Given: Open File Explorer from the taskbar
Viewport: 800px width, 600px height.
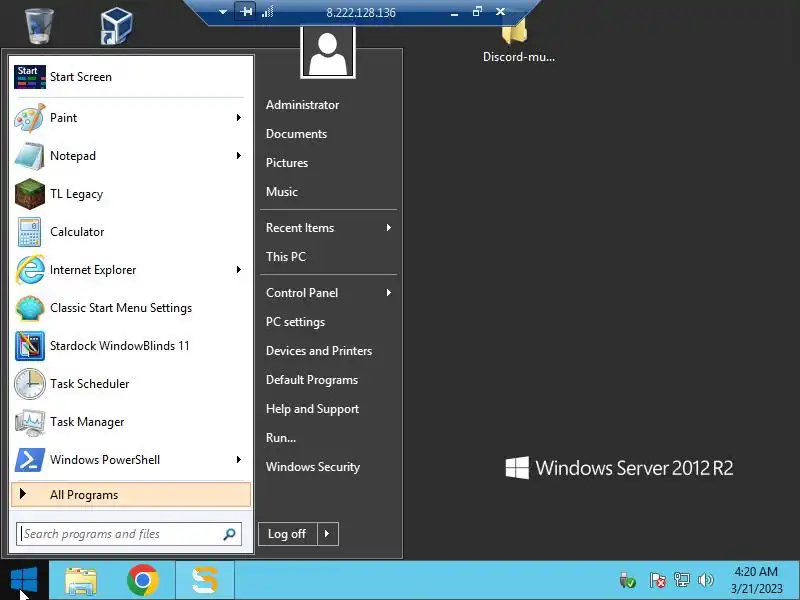Looking at the screenshot, I should point(81,580).
